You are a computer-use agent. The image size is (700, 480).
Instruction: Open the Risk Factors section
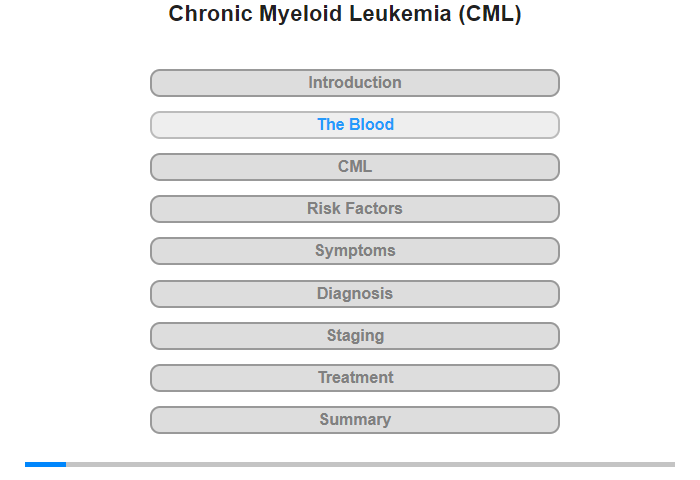355,209
